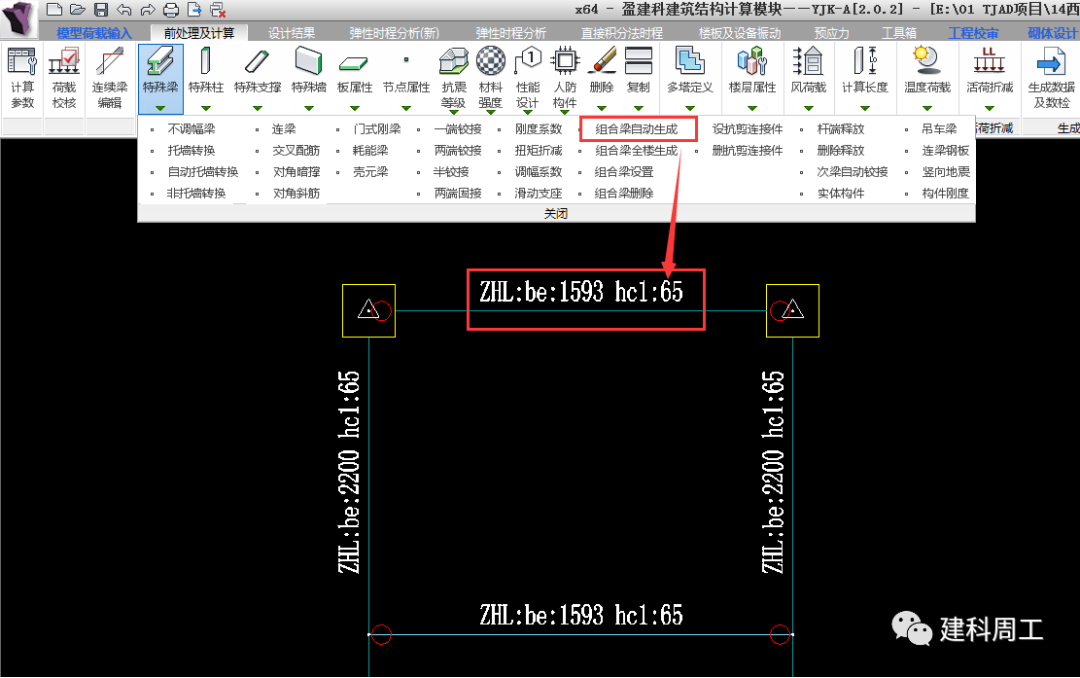Switch to 楼板及设备振动 tab
Image resolution: width=1080 pixels, height=678 pixels.
coord(740,33)
